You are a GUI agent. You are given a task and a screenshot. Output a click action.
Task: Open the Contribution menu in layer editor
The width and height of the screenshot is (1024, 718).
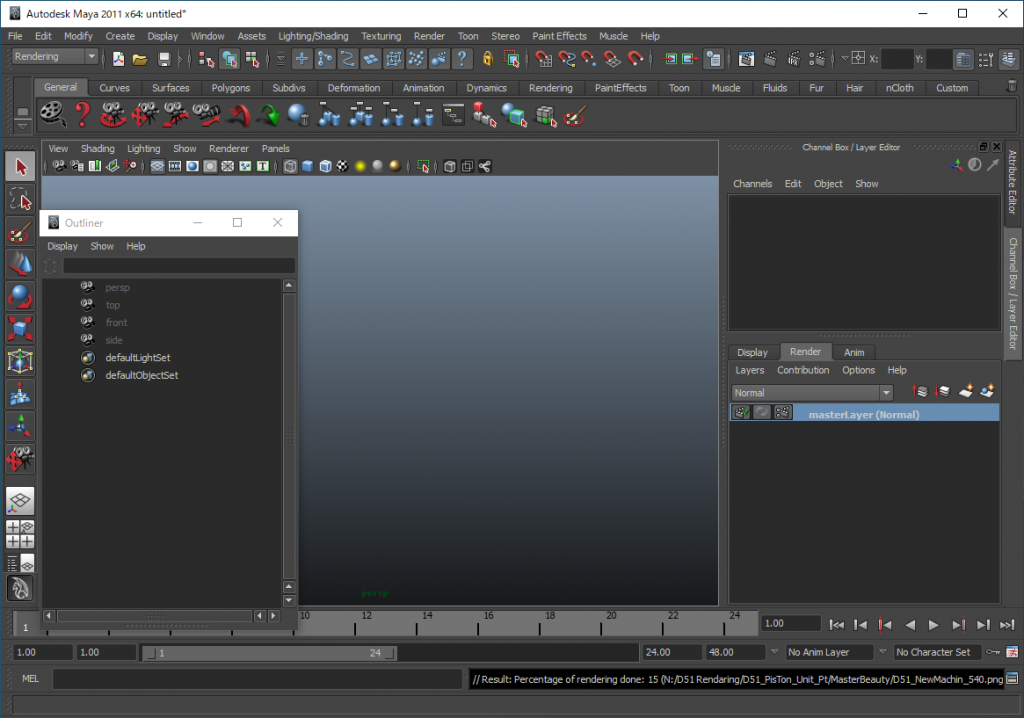tap(803, 370)
